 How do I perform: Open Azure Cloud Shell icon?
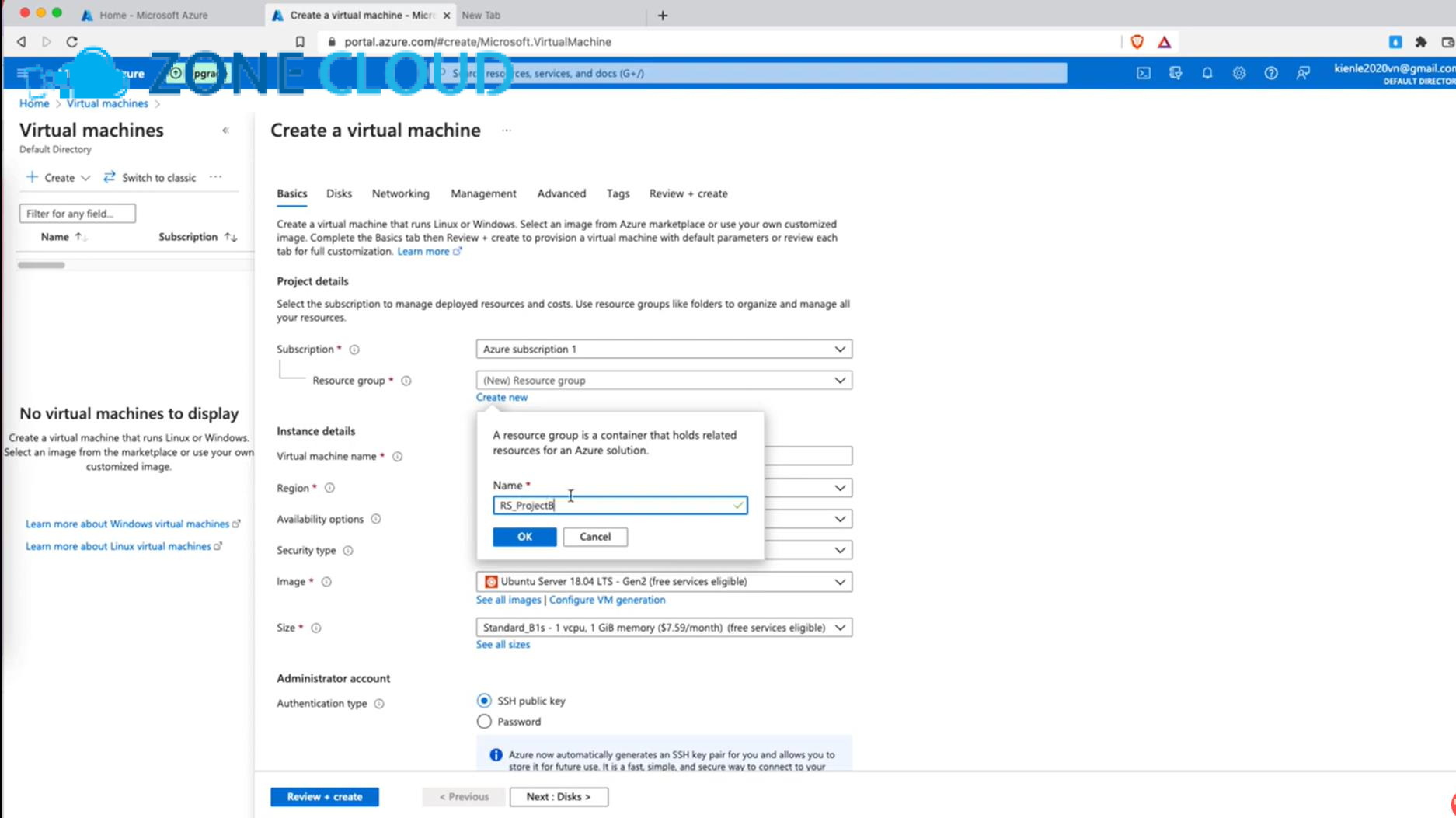[1143, 73]
